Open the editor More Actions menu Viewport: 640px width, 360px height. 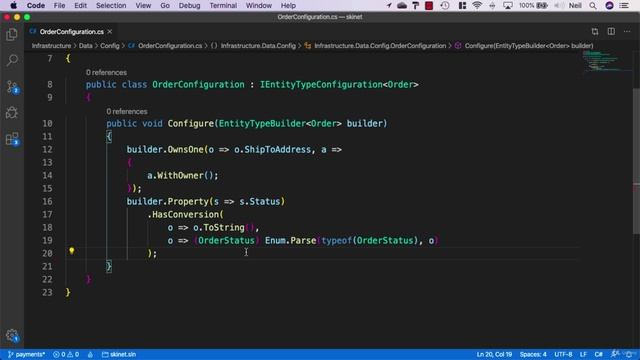pos(627,31)
